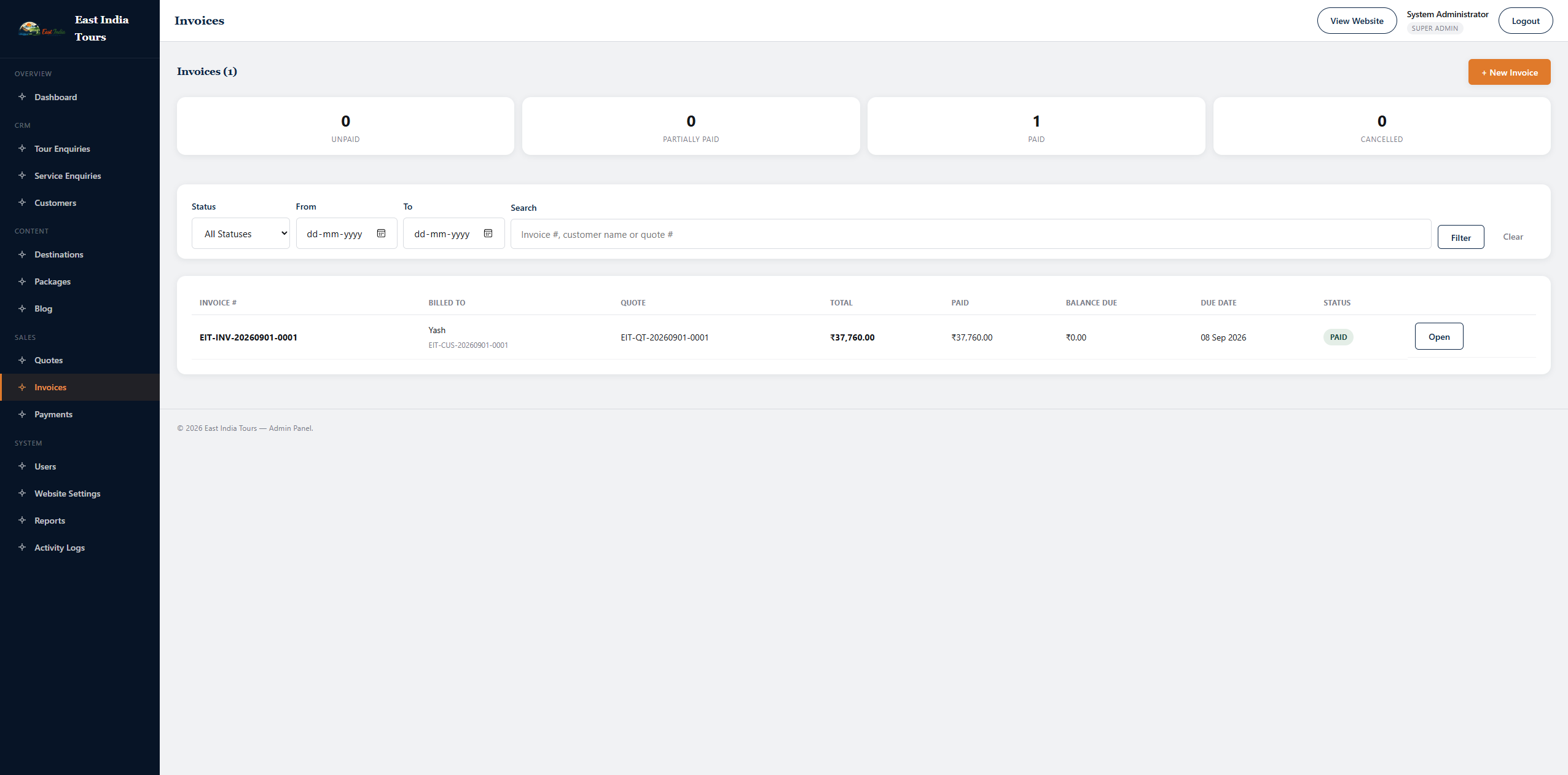
Task: Click the icon beside Activity Logs
Action: pos(22,547)
